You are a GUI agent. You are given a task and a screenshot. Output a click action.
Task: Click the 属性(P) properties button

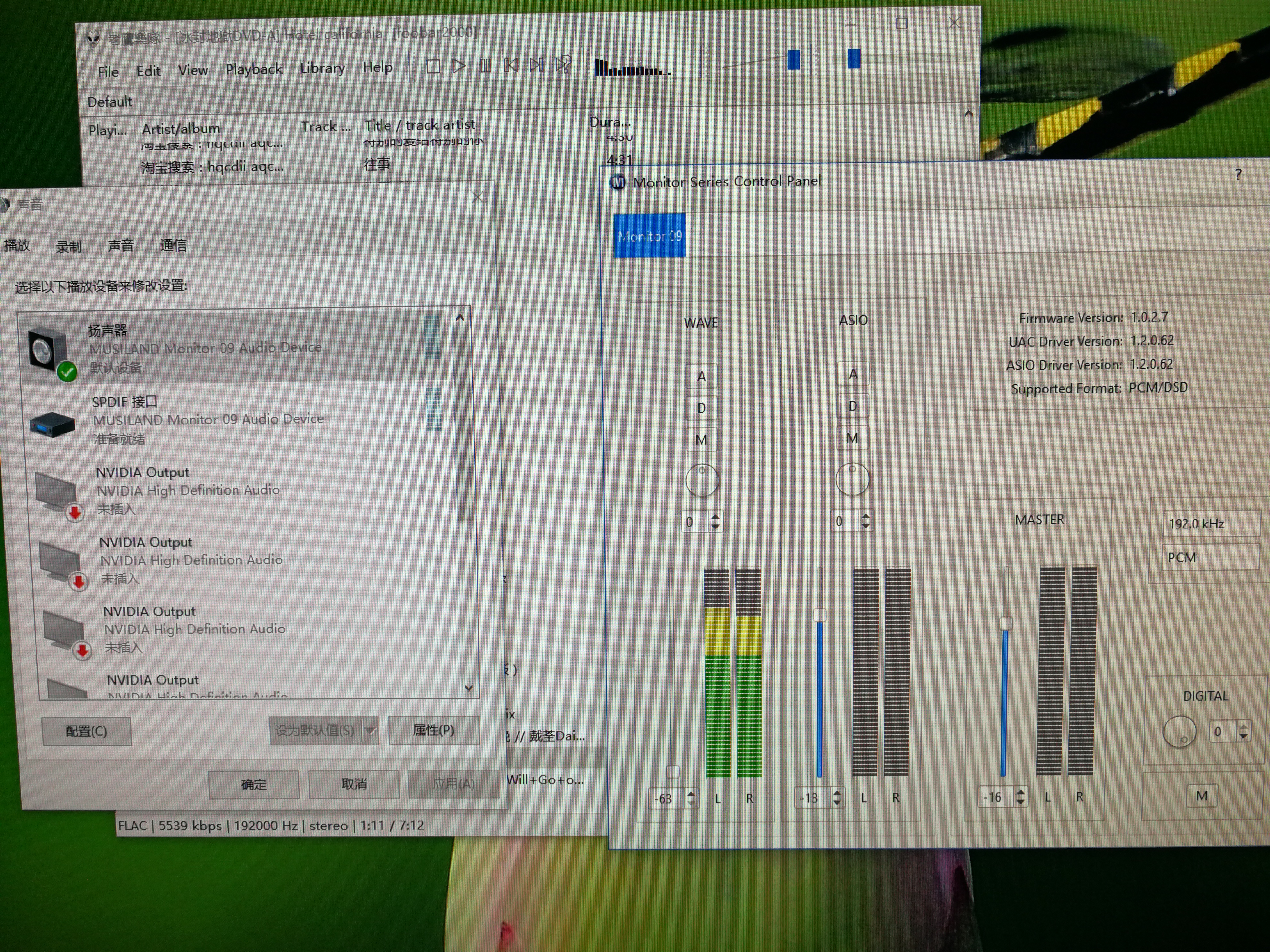pos(433,730)
